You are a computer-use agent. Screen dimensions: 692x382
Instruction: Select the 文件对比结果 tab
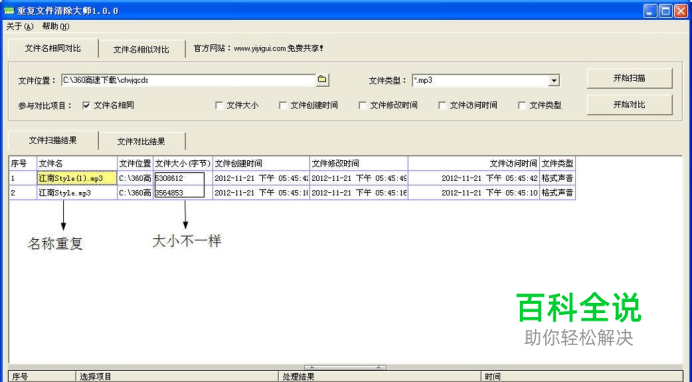[x=141, y=142]
